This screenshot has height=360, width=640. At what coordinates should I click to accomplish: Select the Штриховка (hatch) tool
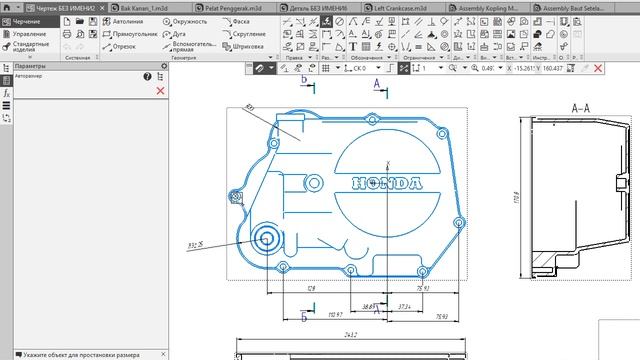(243, 47)
